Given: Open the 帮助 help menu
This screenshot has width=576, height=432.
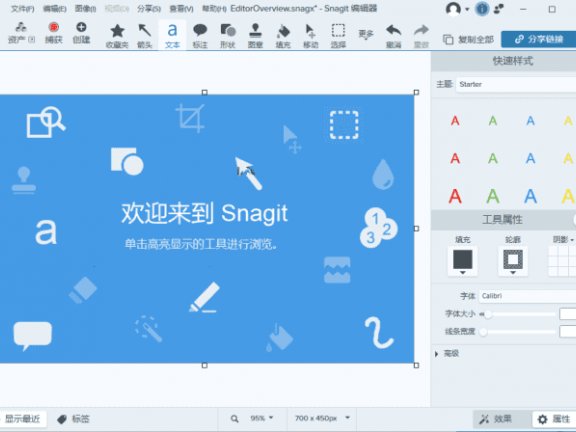Looking at the screenshot, I should coord(214,8).
